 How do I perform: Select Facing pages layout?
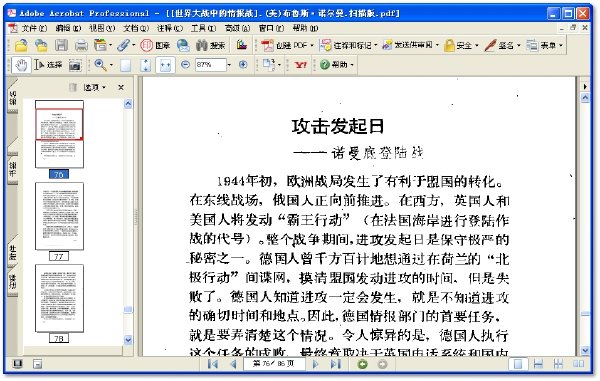(x=578, y=364)
